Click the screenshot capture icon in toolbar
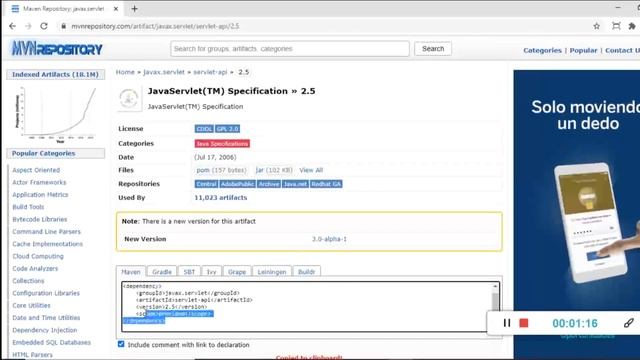 click(x=616, y=26)
